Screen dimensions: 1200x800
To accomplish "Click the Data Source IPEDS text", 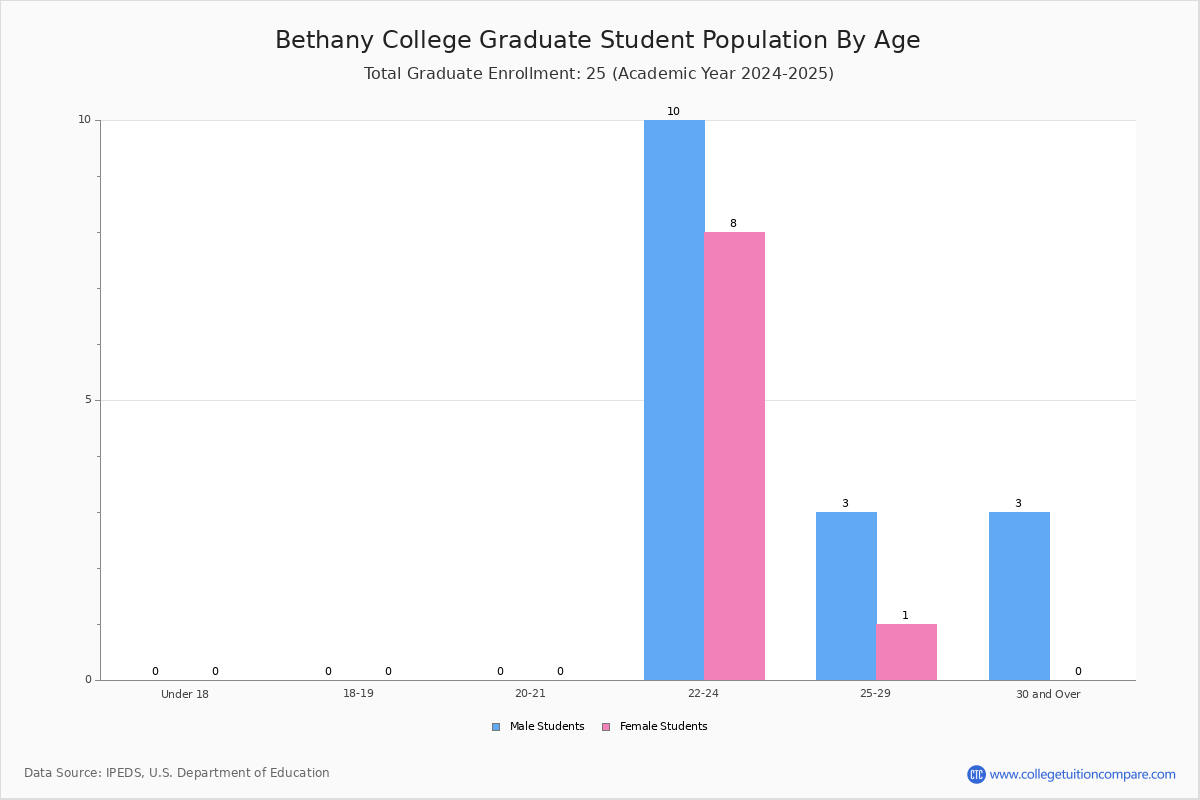I will click(x=177, y=773).
